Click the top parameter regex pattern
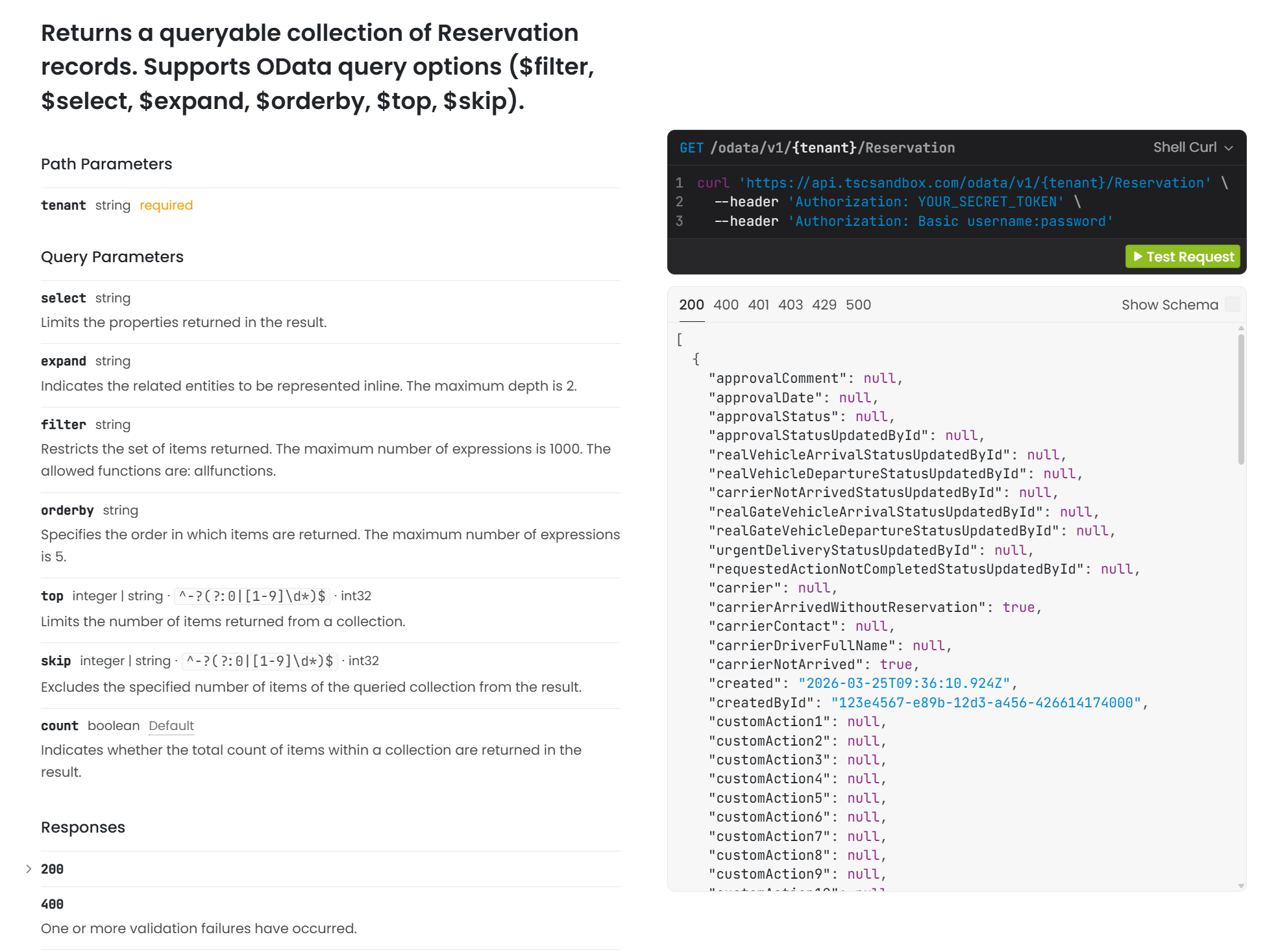The width and height of the screenshot is (1278, 952). (252, 596)
